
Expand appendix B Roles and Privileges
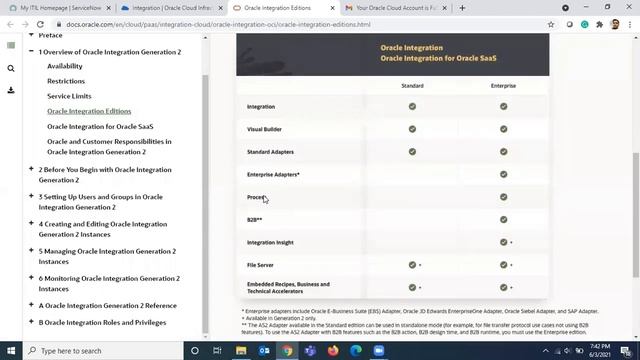point(31,322)
